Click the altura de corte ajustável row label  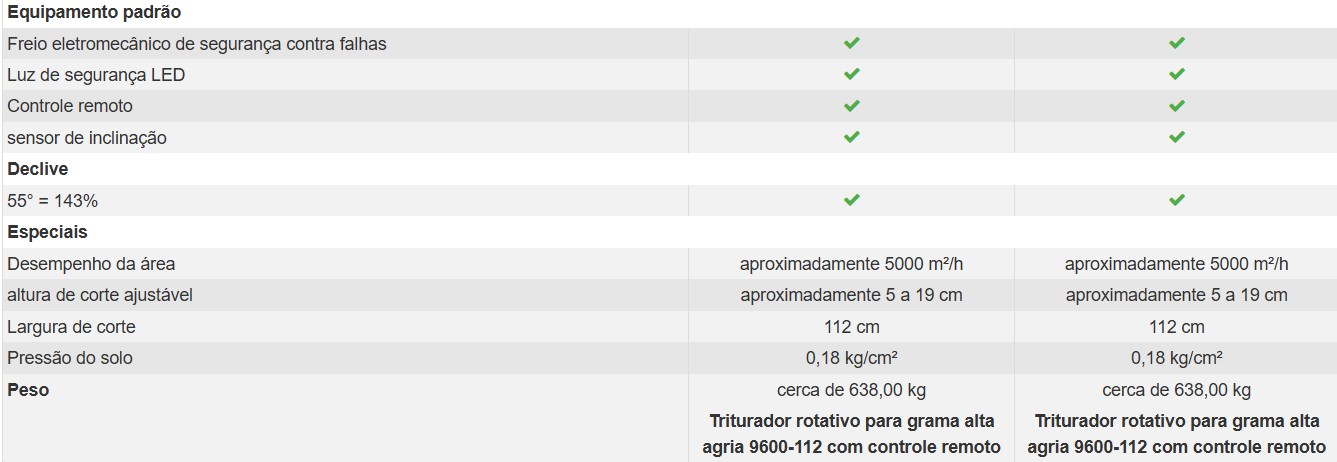click(100, 295)
